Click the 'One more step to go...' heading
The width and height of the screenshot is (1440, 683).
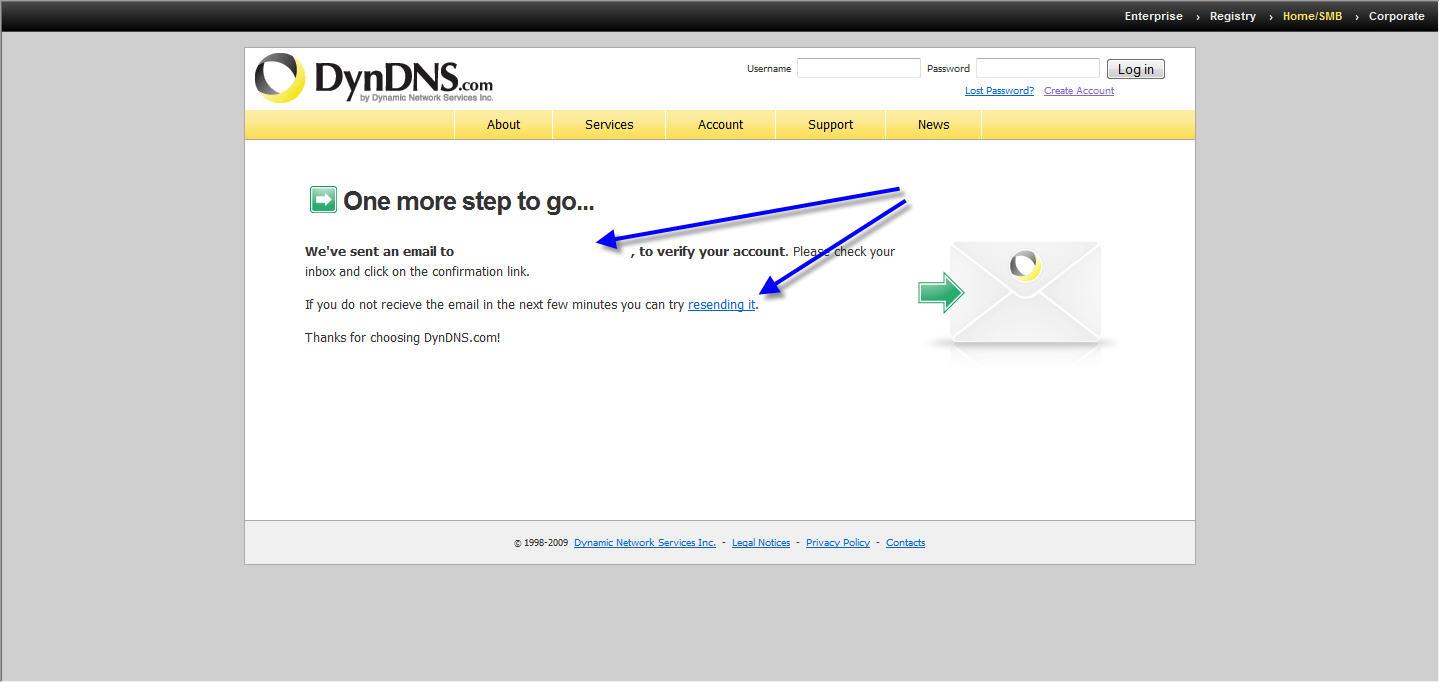coord(468,201)
